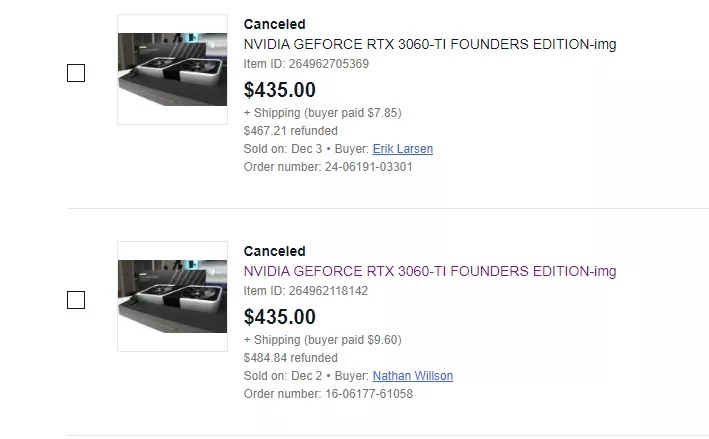Click shipping line showing buyer paid $7.85
709x439 pixels.
322,113
